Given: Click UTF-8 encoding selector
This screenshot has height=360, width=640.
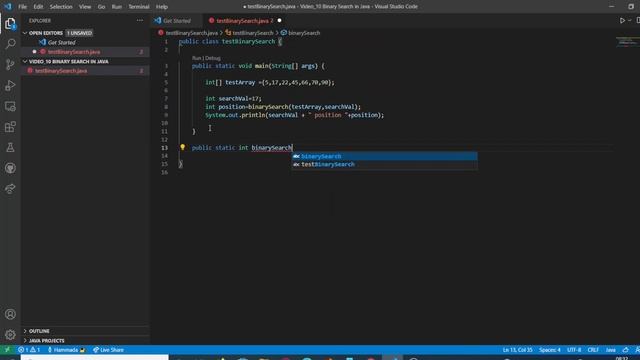Looking at the screenshot, I should (x=574, y=350).
